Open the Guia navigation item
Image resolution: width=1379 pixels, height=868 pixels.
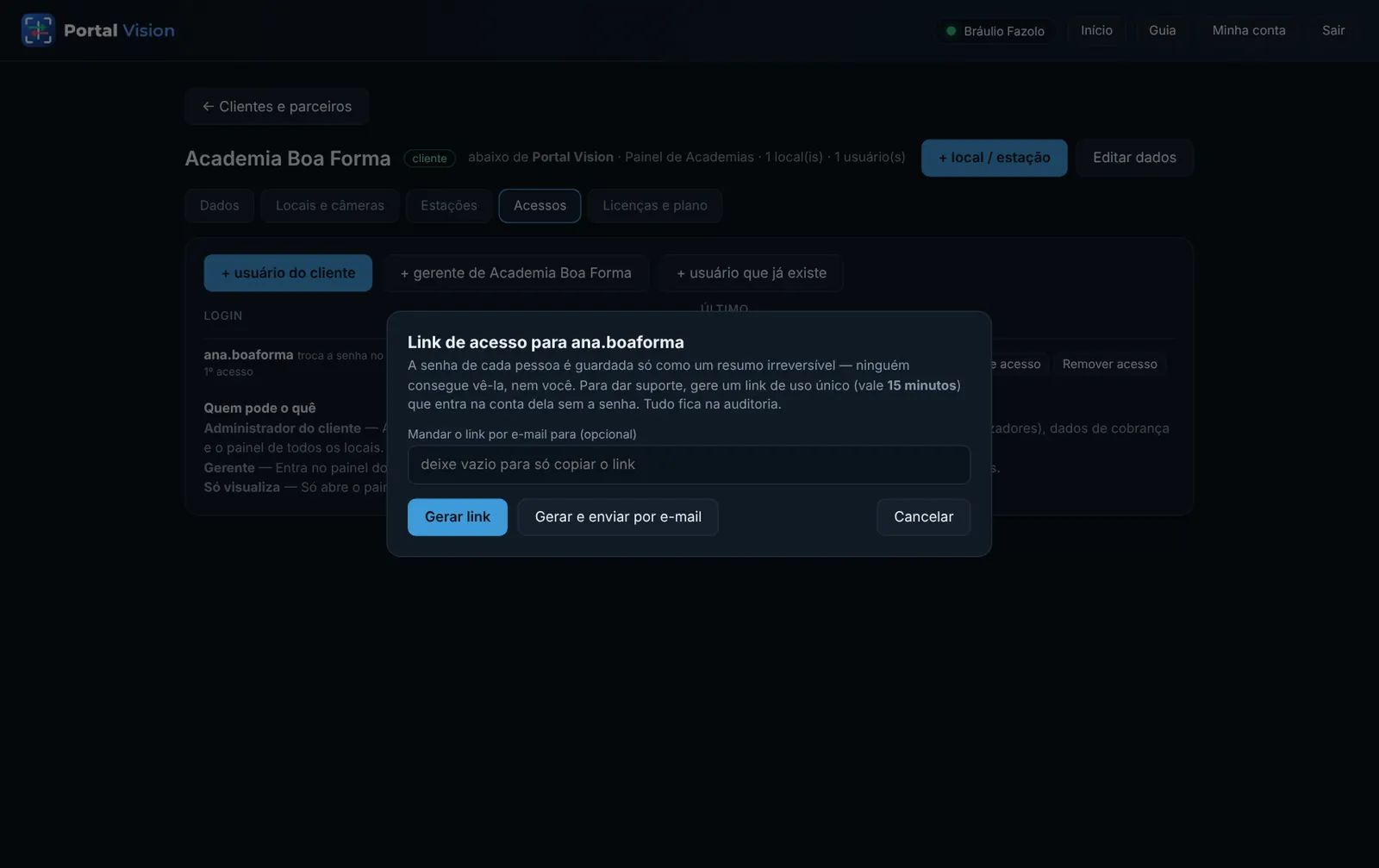tap(1162, 30)
